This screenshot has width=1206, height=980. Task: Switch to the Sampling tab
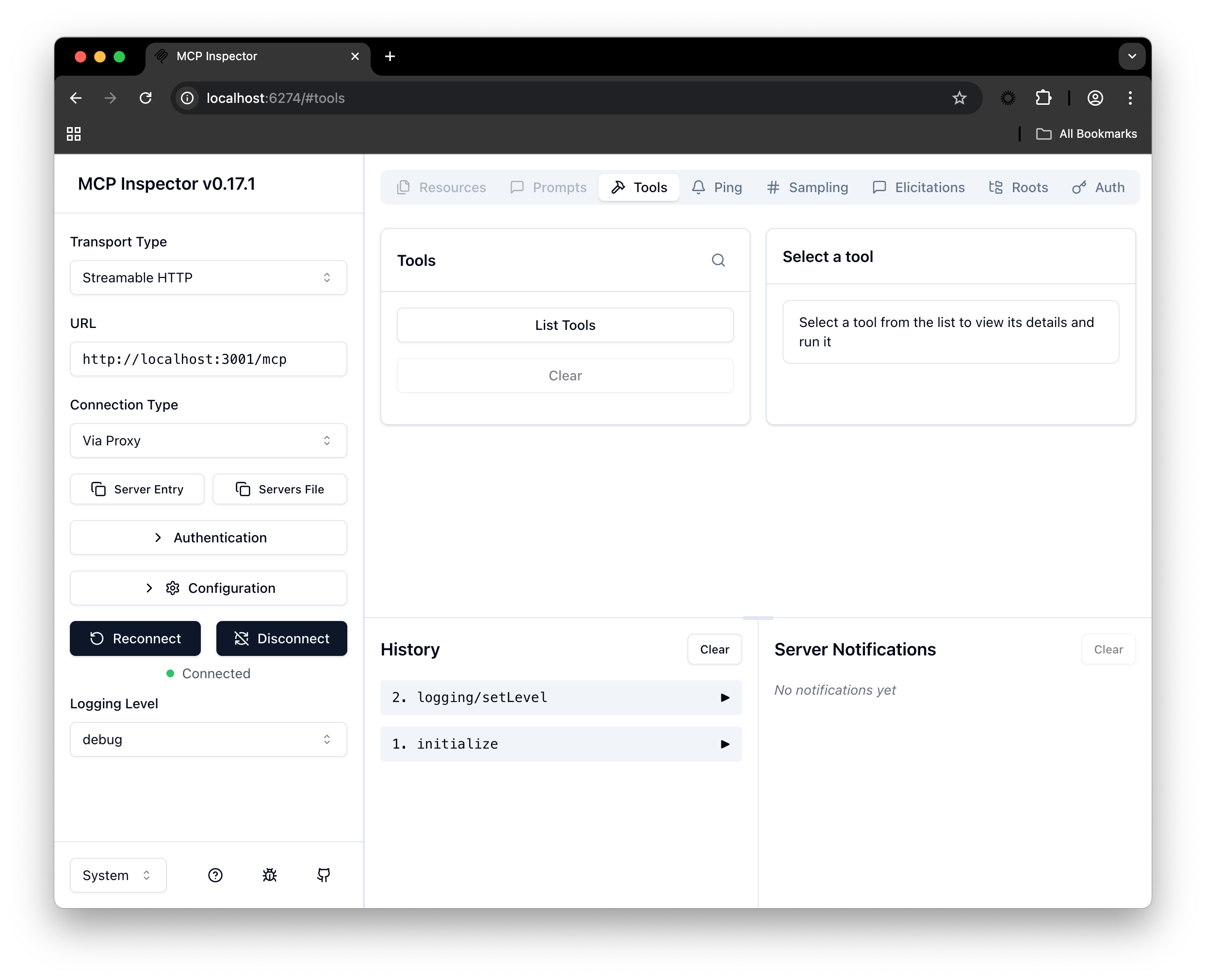coord(808,187)
